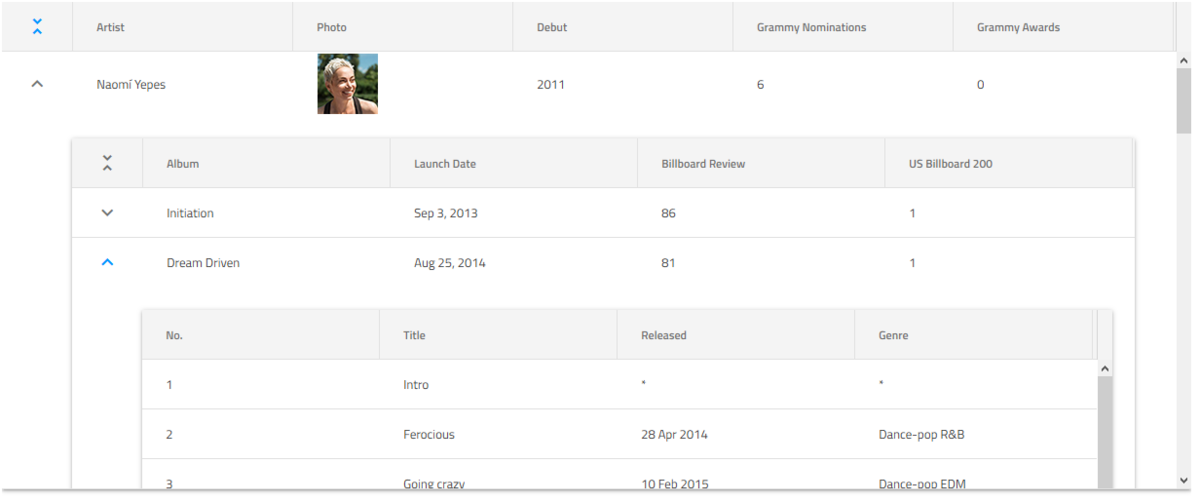This screenshot has width=1200, height=503.
Task: Click the main grid vertical scrollbar thumb
Action: [1184, 100]
